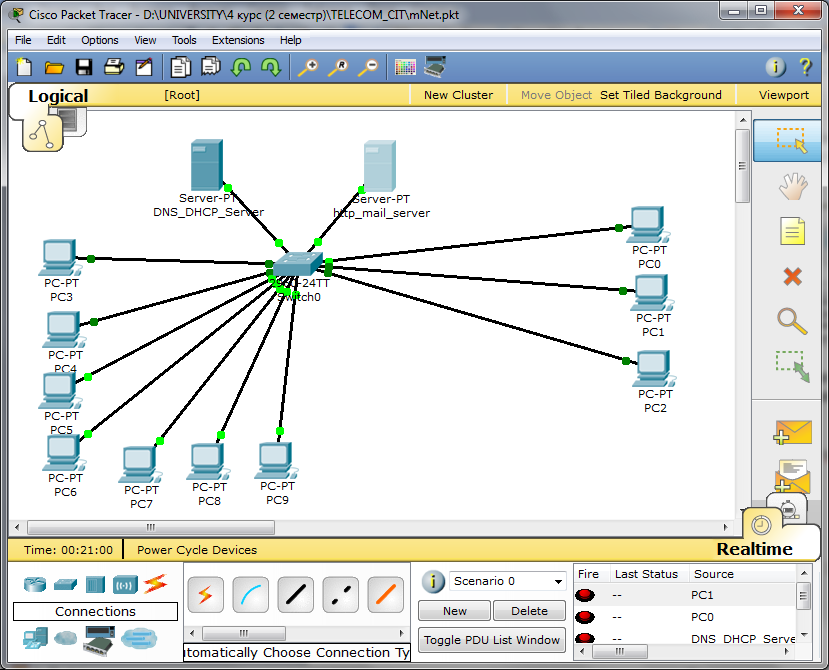829x670 pixels.
Task: Click the Copy toolbar icon
Action: click(x=180, y=67)
